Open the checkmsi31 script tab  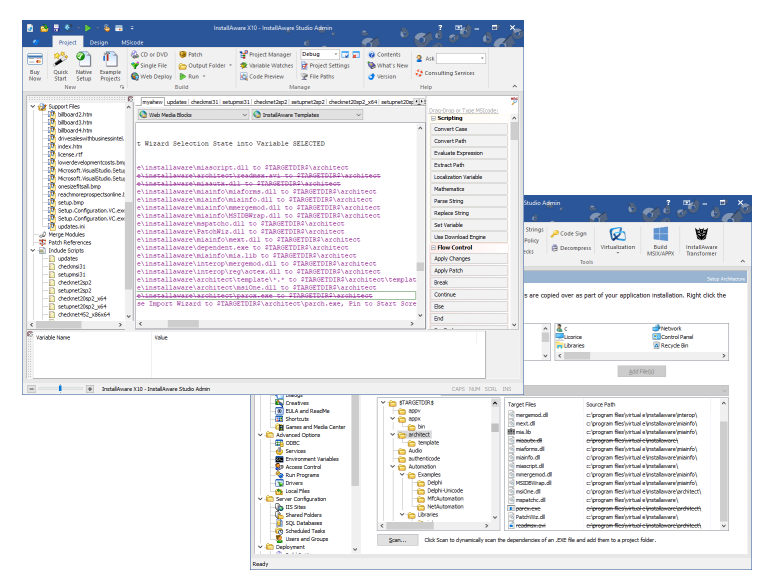click(x=205, y=102)
